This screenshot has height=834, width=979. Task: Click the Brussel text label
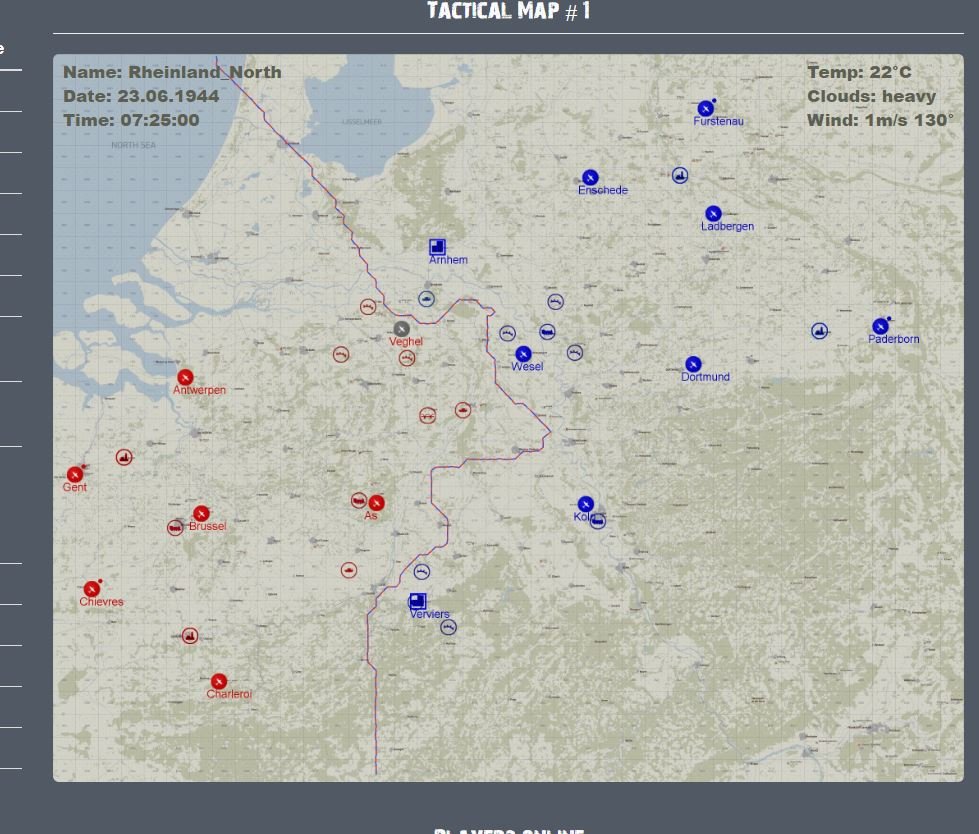(207, 526)
